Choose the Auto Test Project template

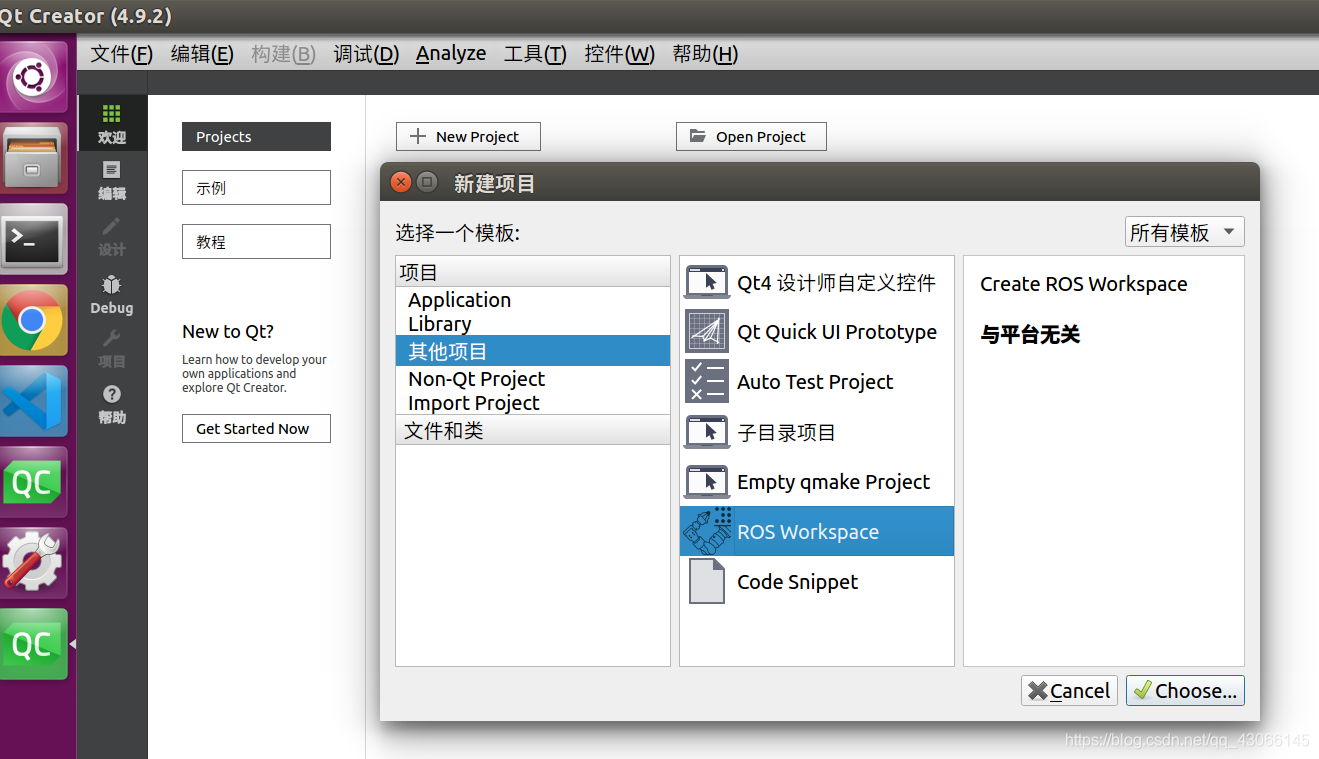pyautogui.click(x=814, y=382)
